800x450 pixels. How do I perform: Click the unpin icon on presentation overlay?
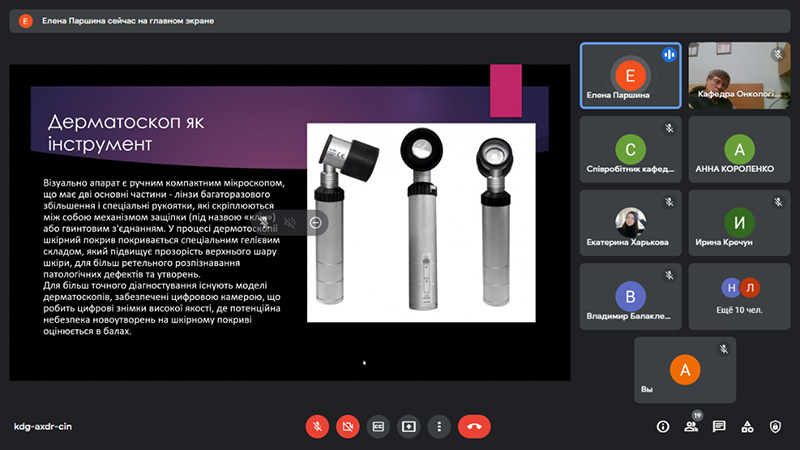[264, 222]
